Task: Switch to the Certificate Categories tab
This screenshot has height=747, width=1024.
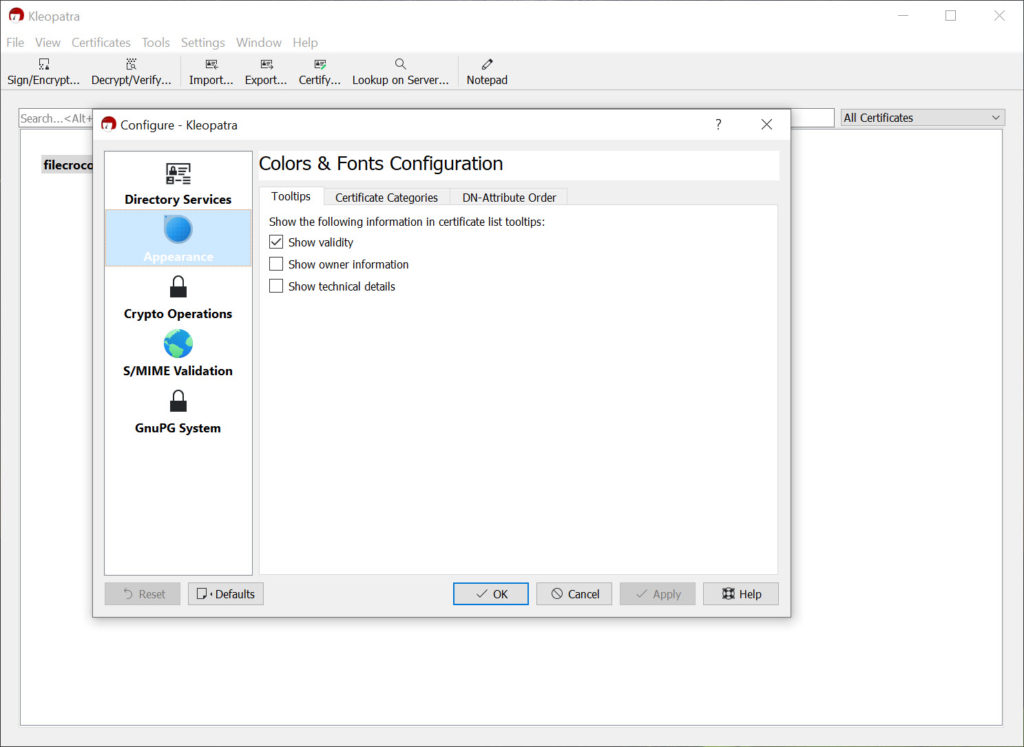Action: [387, 197]
